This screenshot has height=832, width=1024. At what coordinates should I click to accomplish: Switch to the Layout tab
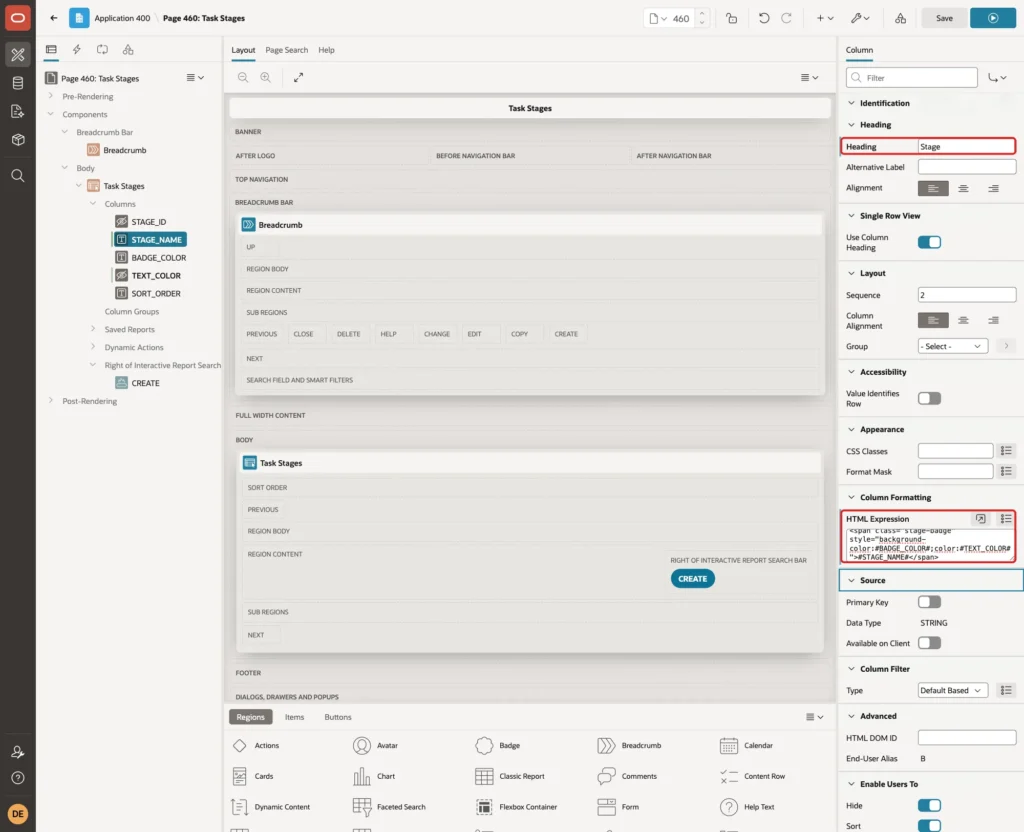tap(243, 50)
